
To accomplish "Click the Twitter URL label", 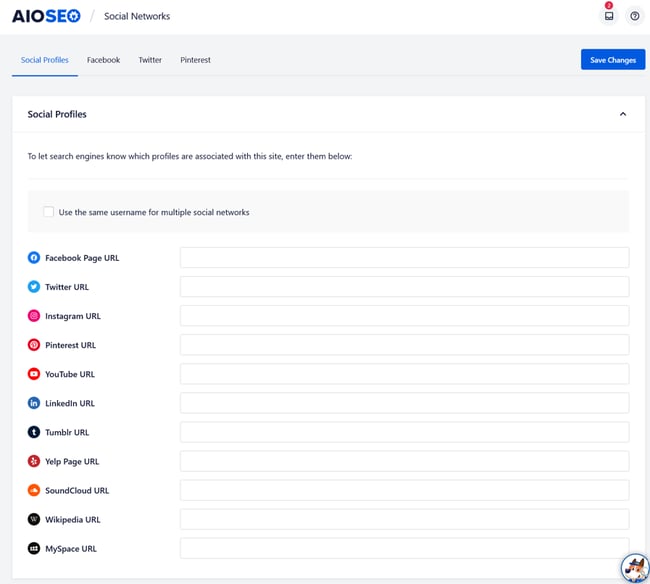I will [67, 287].
